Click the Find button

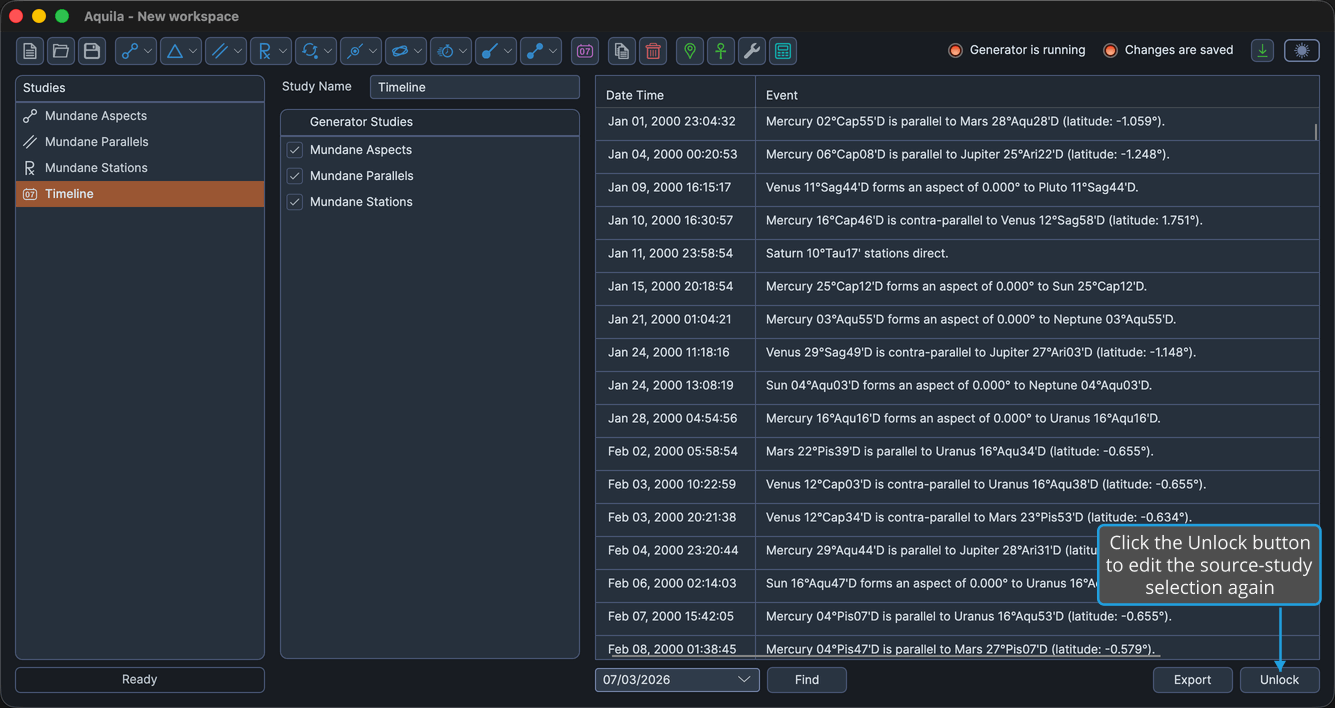(807, 680)
